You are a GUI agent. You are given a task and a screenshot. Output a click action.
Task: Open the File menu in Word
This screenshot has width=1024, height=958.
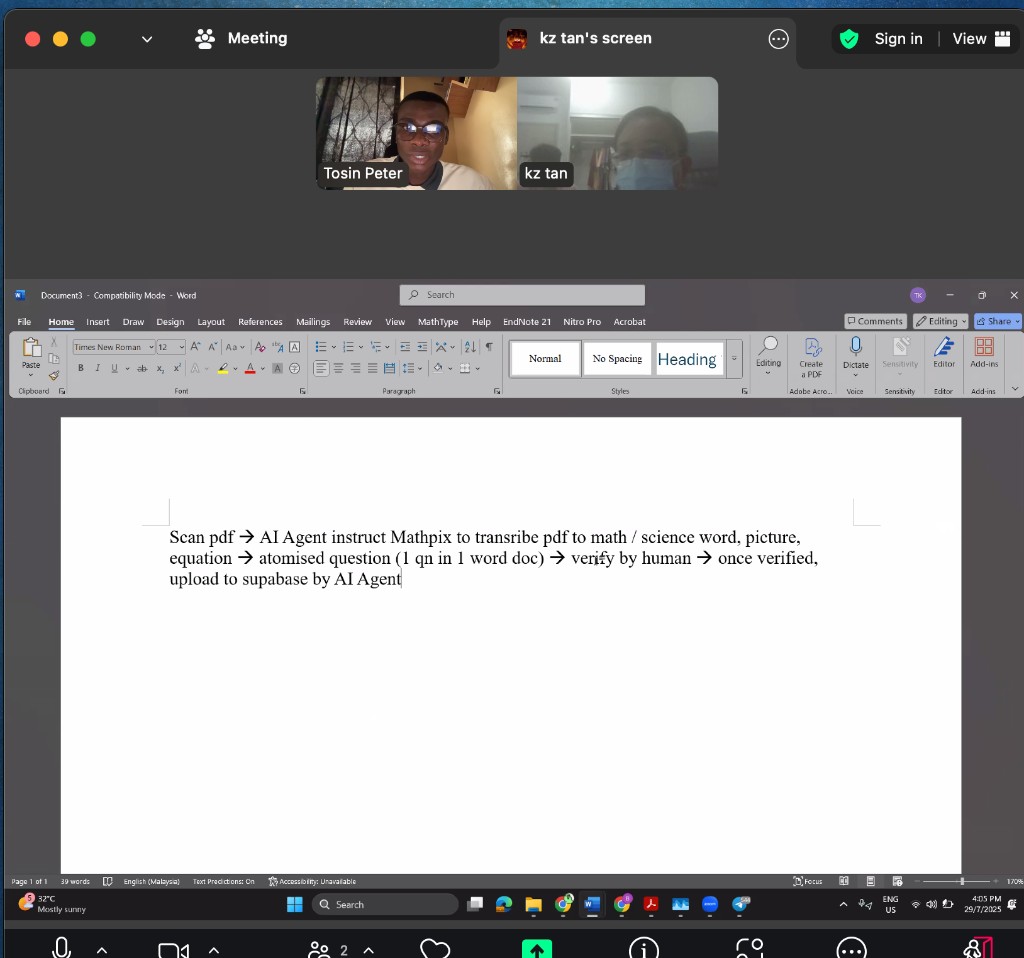pos(24,322)
